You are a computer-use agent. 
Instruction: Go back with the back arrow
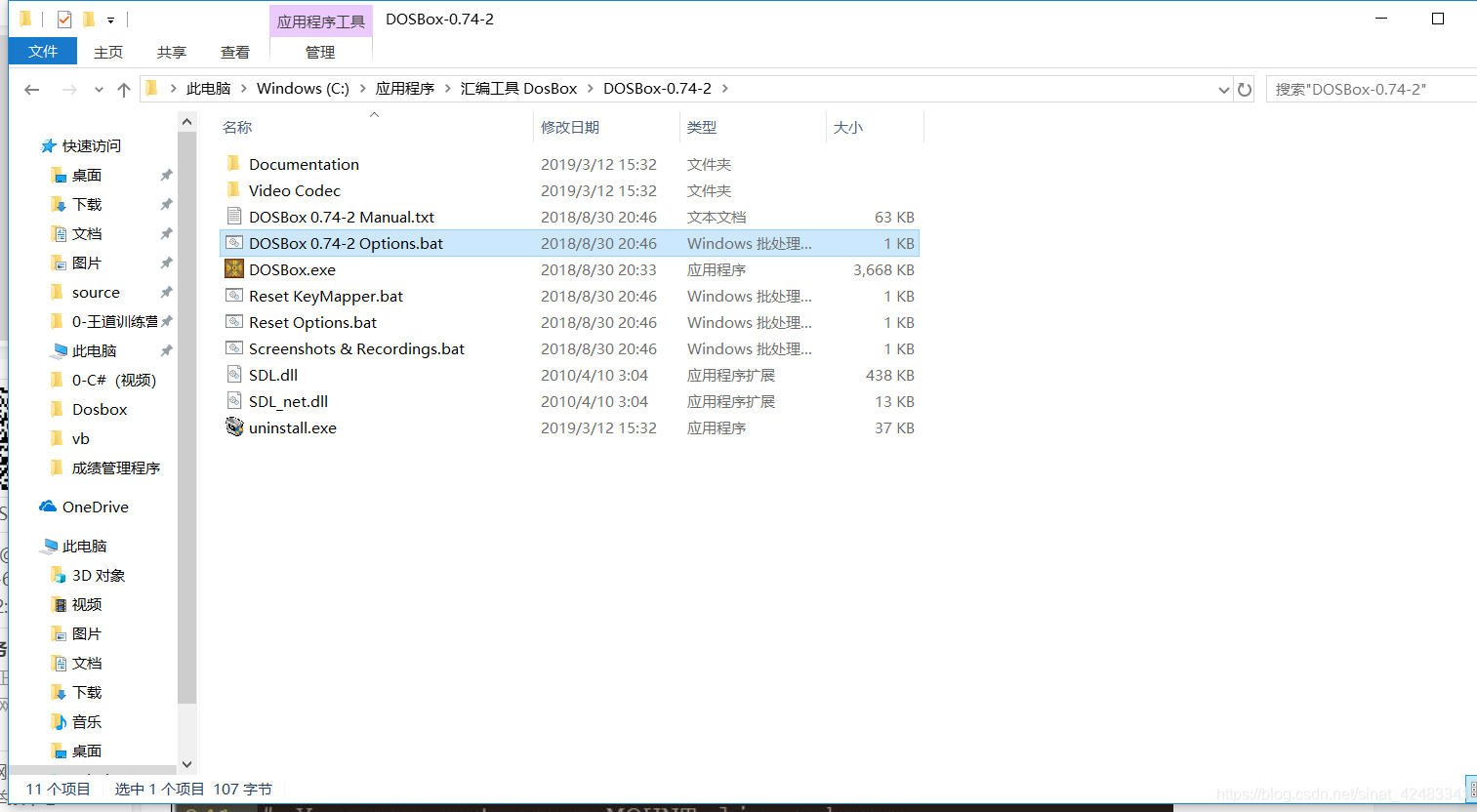(x=32, y=89)
